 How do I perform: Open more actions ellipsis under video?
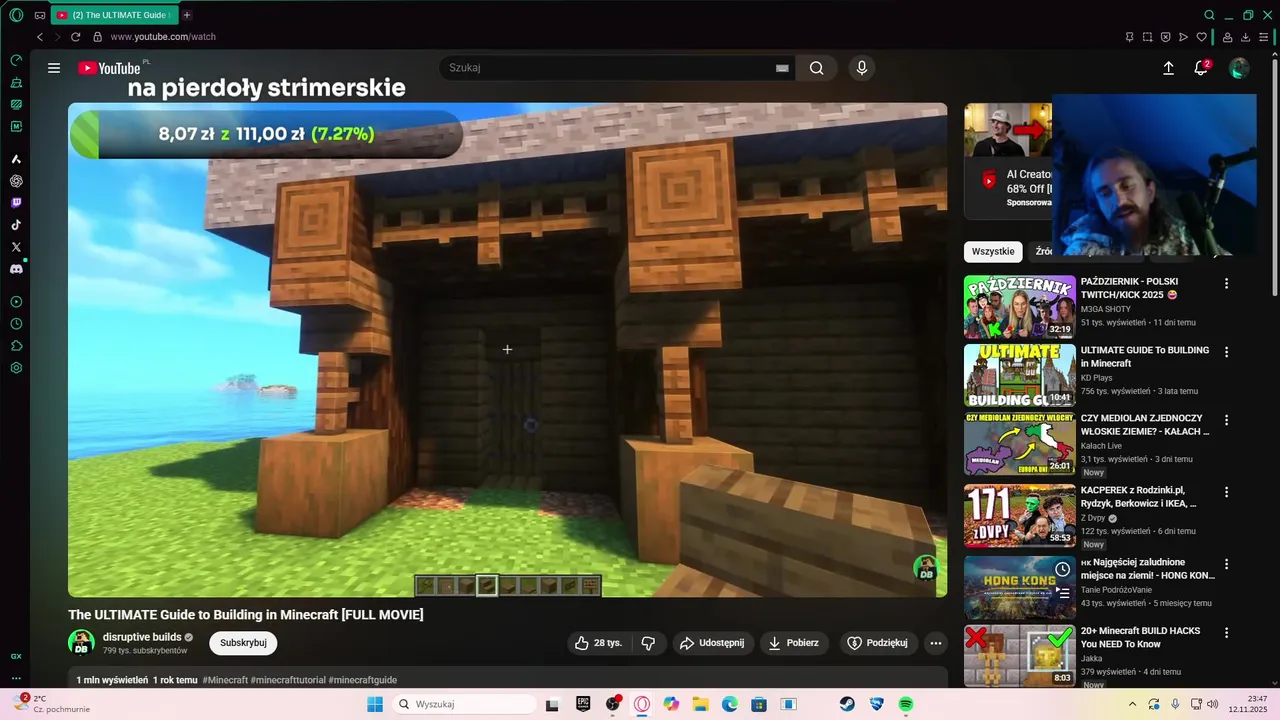click(x=936, y=643)
